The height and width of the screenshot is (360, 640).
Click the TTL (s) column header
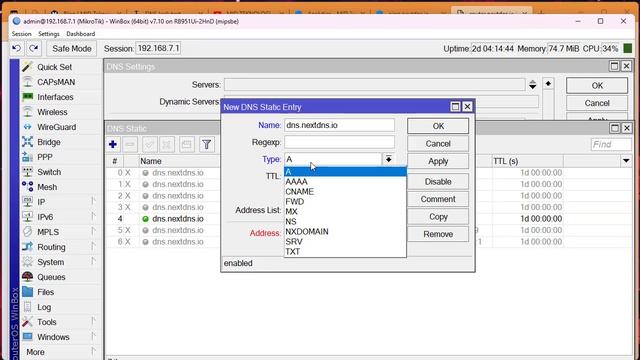(x=527, y=161)
